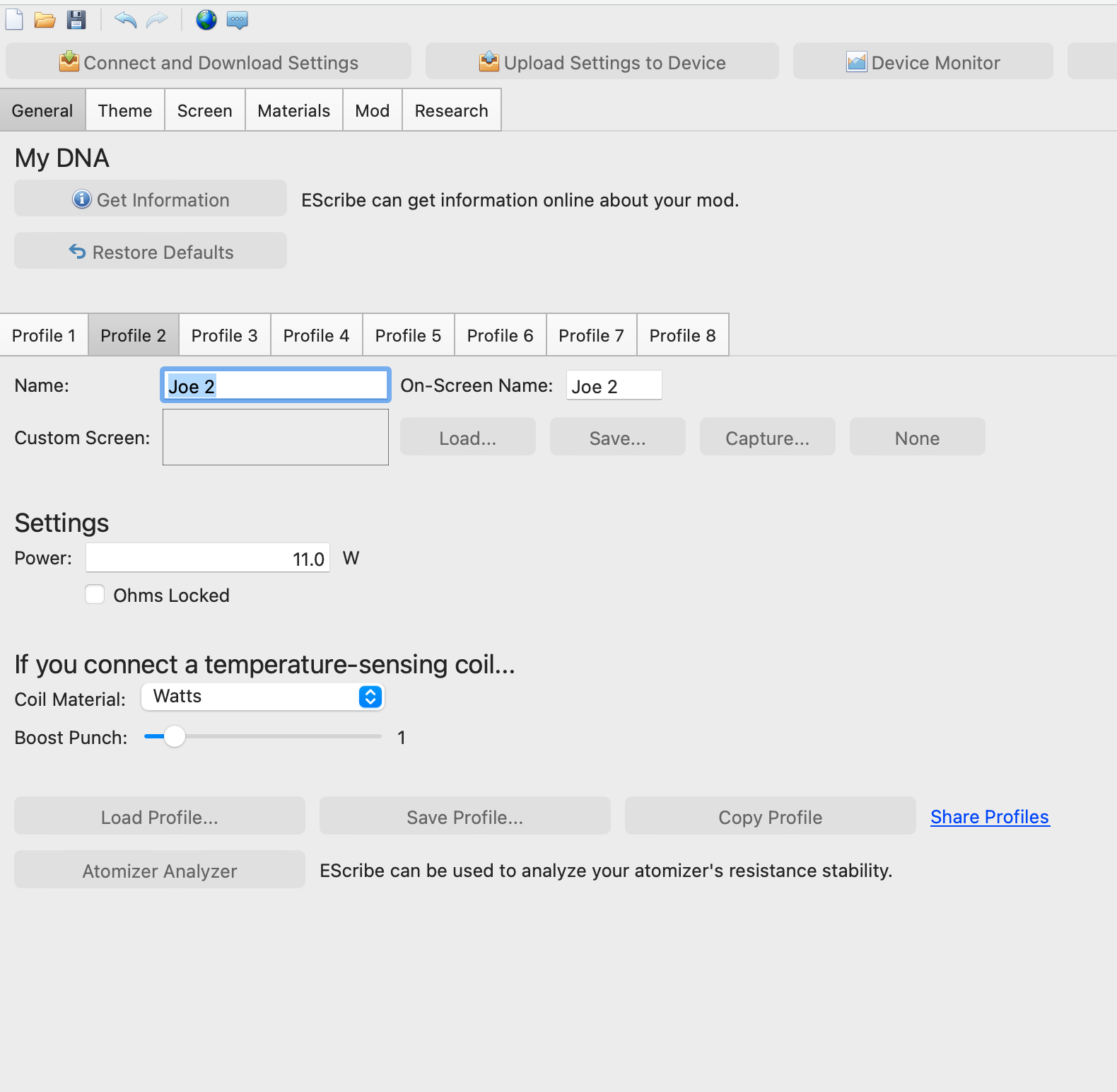Click the Get Information button
Screen dimensions: 1117x1092
coord(151,199)
